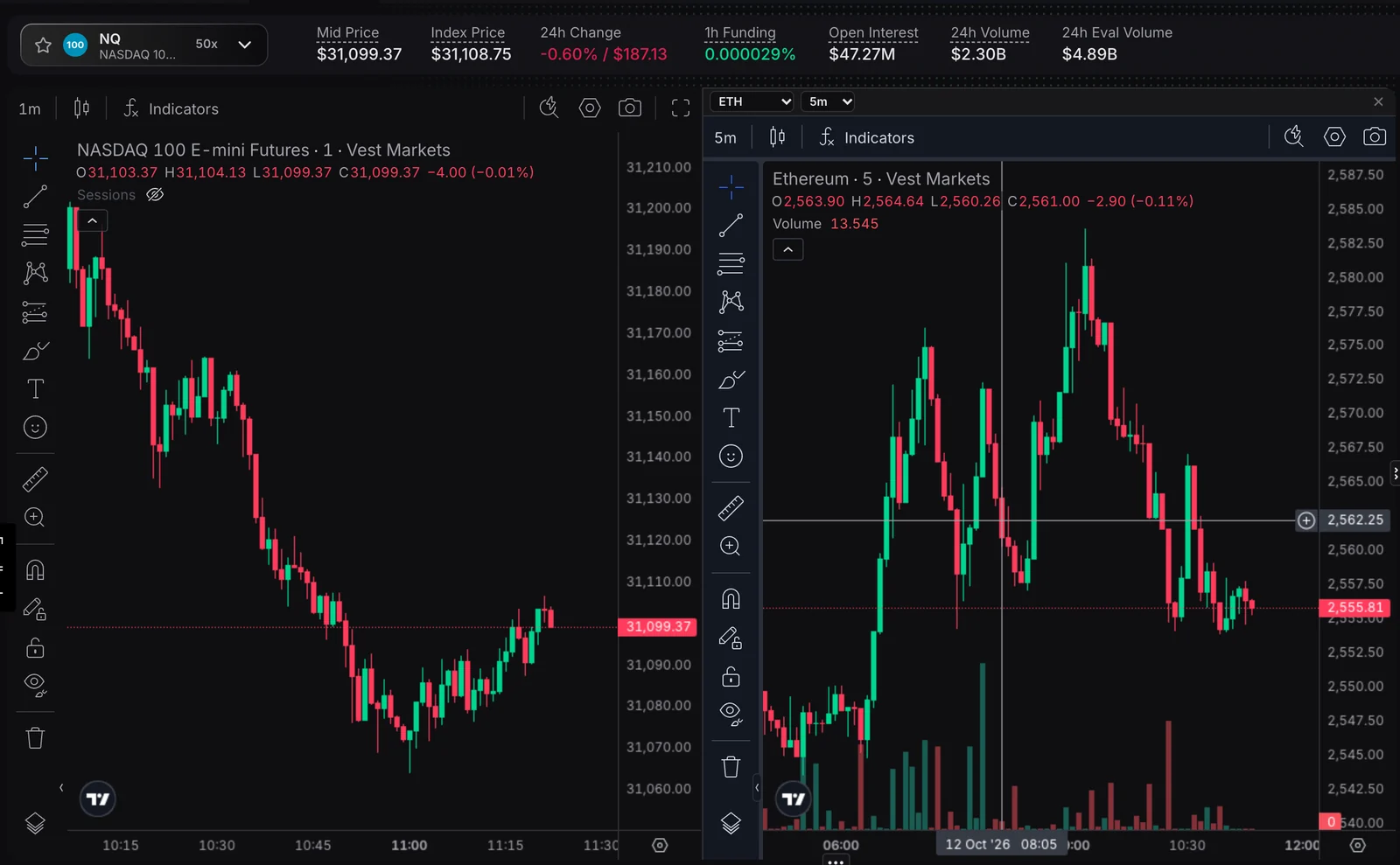Select pattern tool in NASDAQ toolbar
The image size is (1400, 865).
pos(35,273)
